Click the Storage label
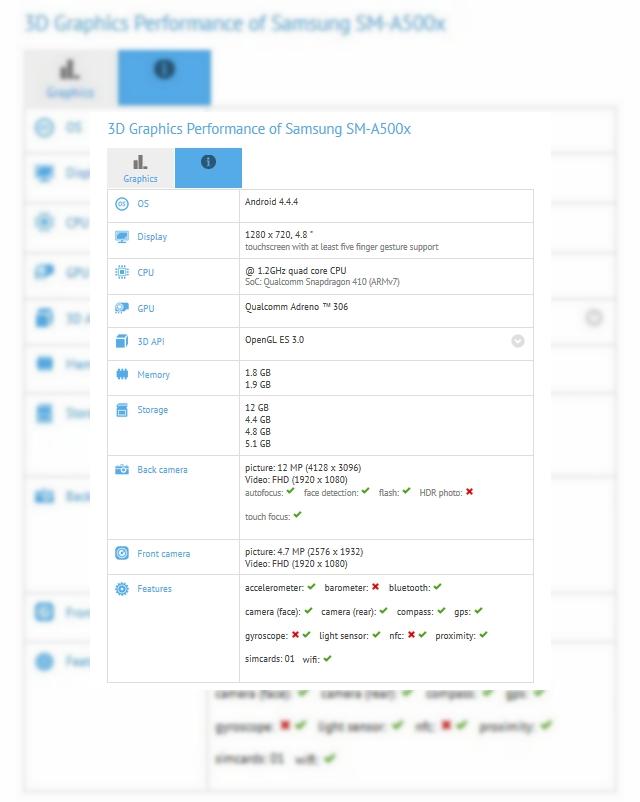The width and height of the screenshot is (640, 802). coord(152,410)
